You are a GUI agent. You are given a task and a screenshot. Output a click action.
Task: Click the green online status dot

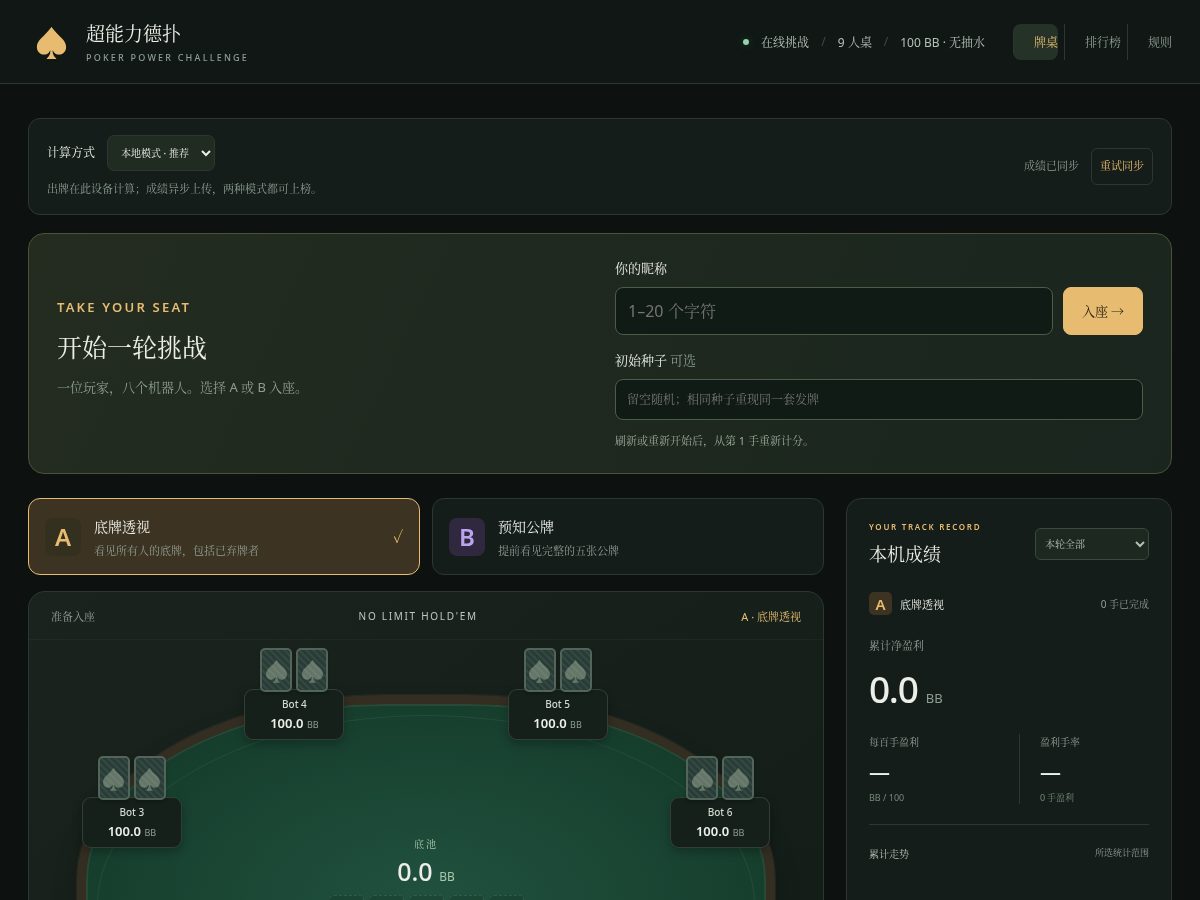[x=746, y=42]
